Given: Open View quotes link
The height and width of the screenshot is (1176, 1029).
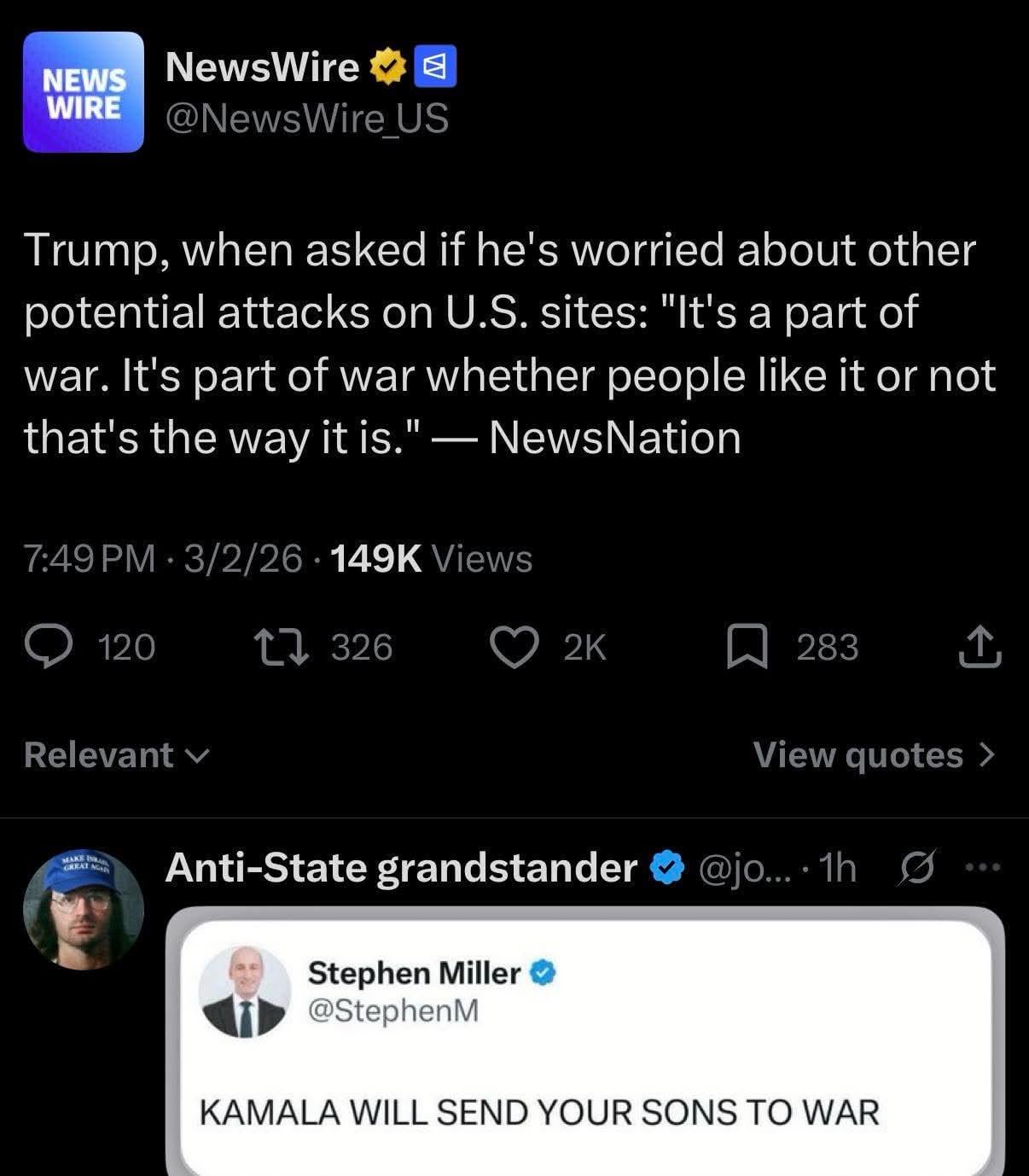Looking at the screenshot, I should [857, 755].
